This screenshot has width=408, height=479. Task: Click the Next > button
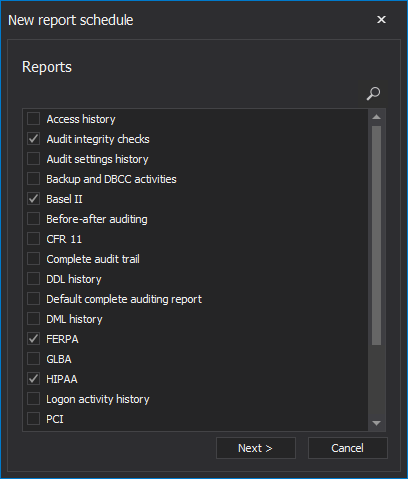coord(256,448)
